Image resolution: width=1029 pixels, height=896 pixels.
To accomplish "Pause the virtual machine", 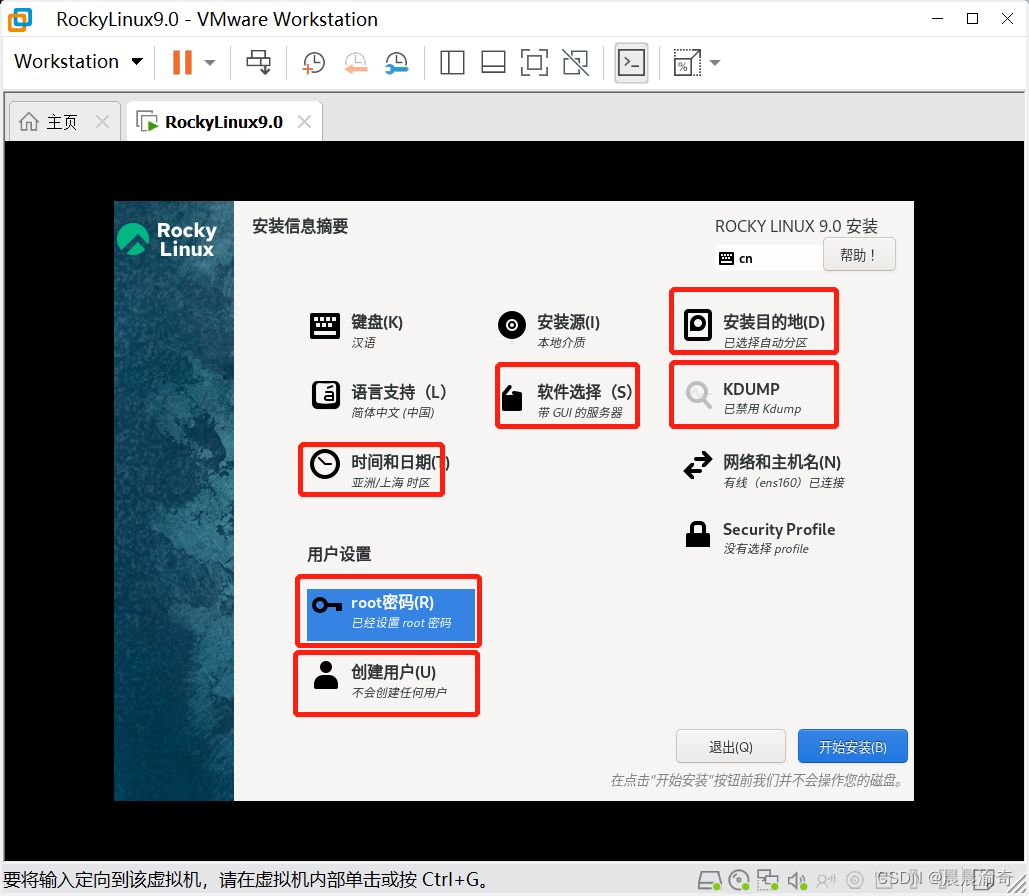I will click(182, 62).
